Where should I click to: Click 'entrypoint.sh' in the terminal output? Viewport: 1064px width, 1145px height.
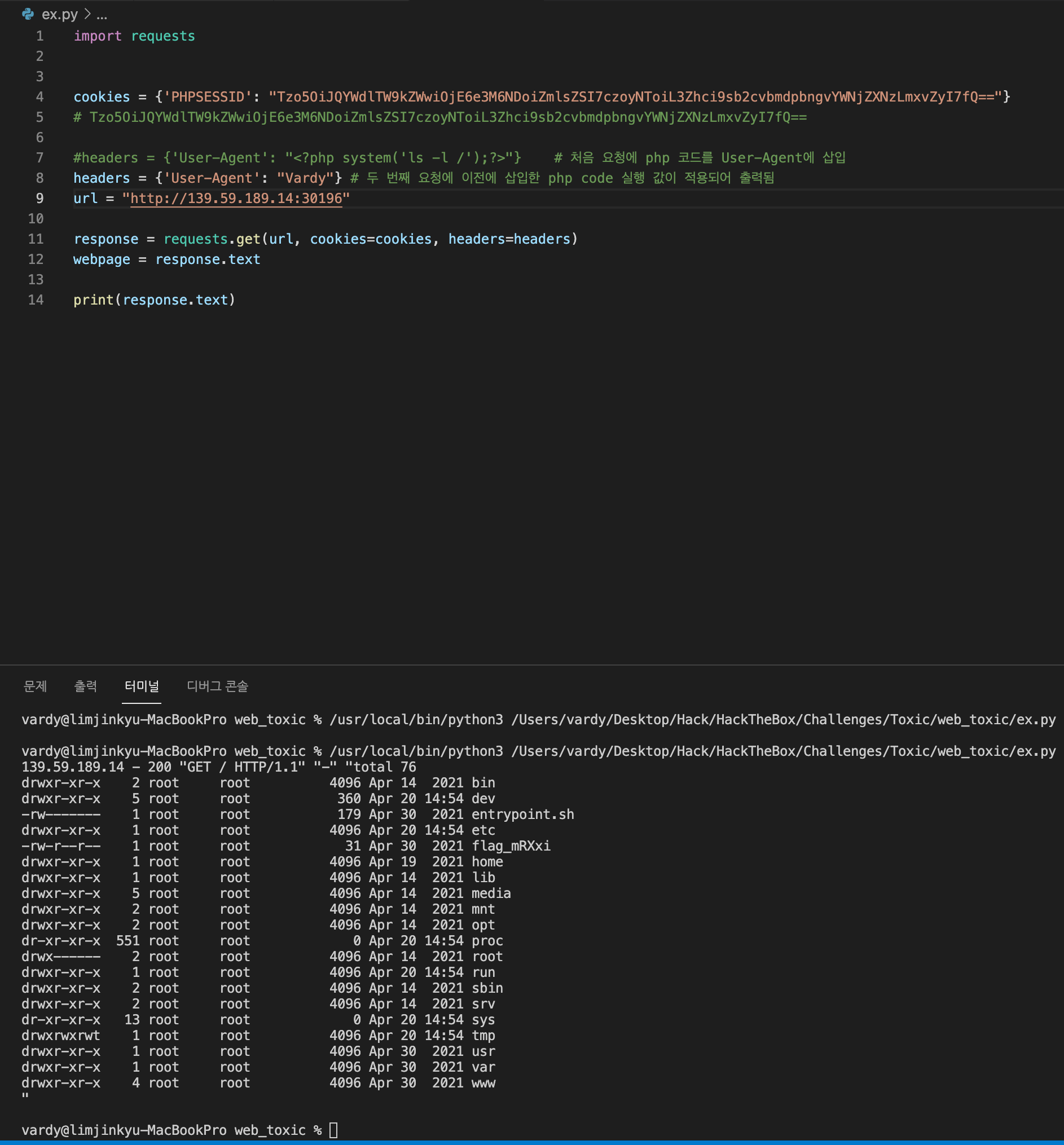click(x=523, y=814)
